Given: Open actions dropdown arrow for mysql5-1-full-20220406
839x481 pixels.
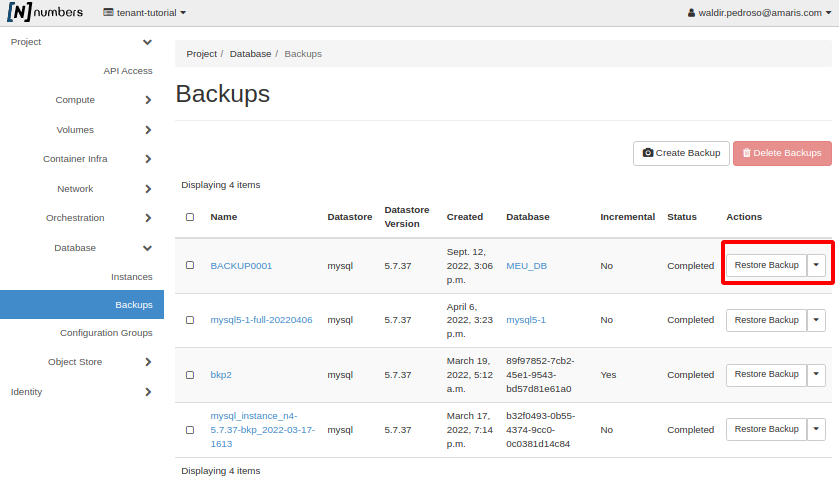Looking at the screenshot, I should click(x=816, y=320).
